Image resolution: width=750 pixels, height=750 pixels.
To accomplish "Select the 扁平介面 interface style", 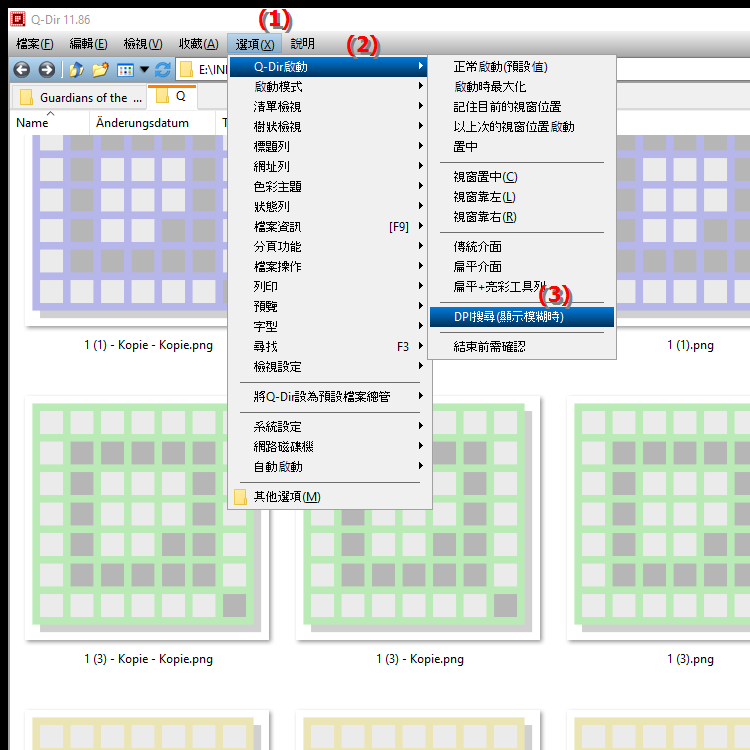I will pos(521,266).
